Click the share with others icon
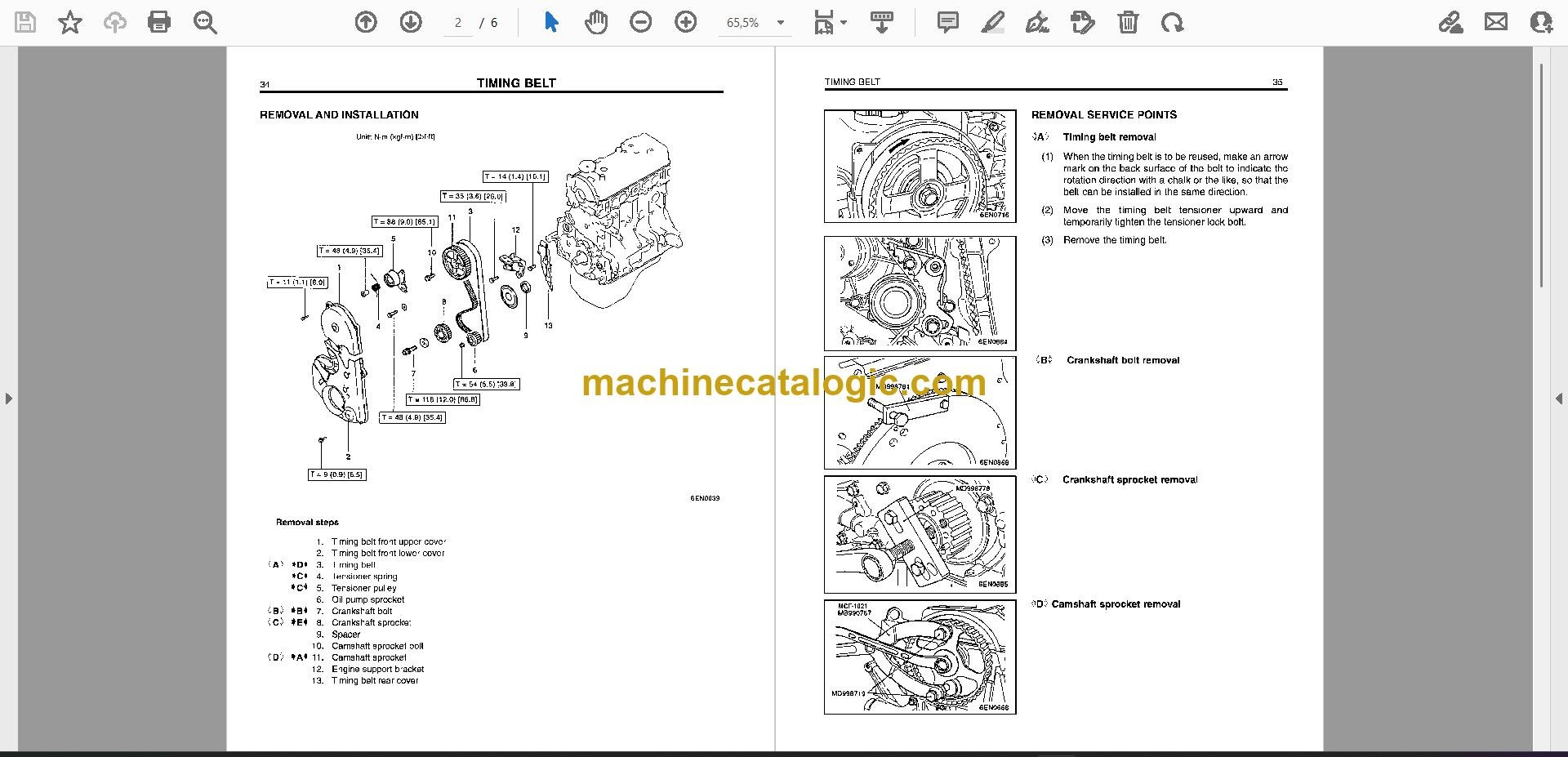 pos(1541,23)
